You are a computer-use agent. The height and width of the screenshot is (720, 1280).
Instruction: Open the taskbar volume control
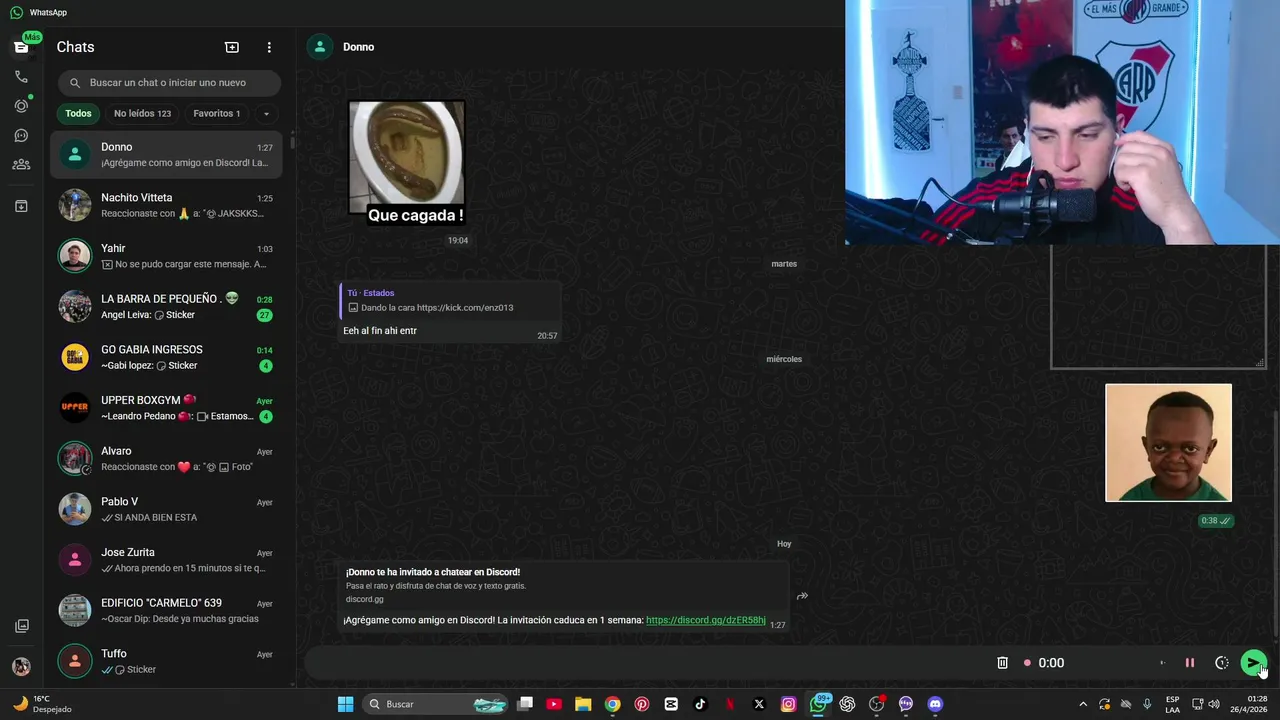(1214, 704)
